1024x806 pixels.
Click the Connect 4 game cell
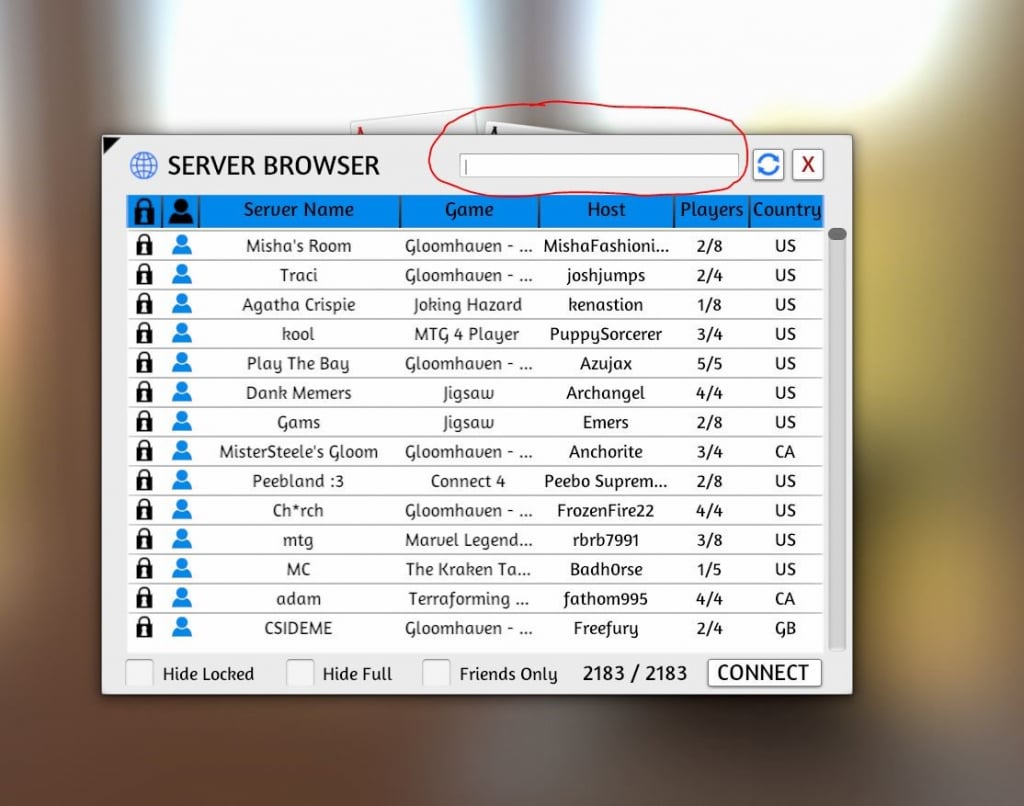click(x=468, y=481)
